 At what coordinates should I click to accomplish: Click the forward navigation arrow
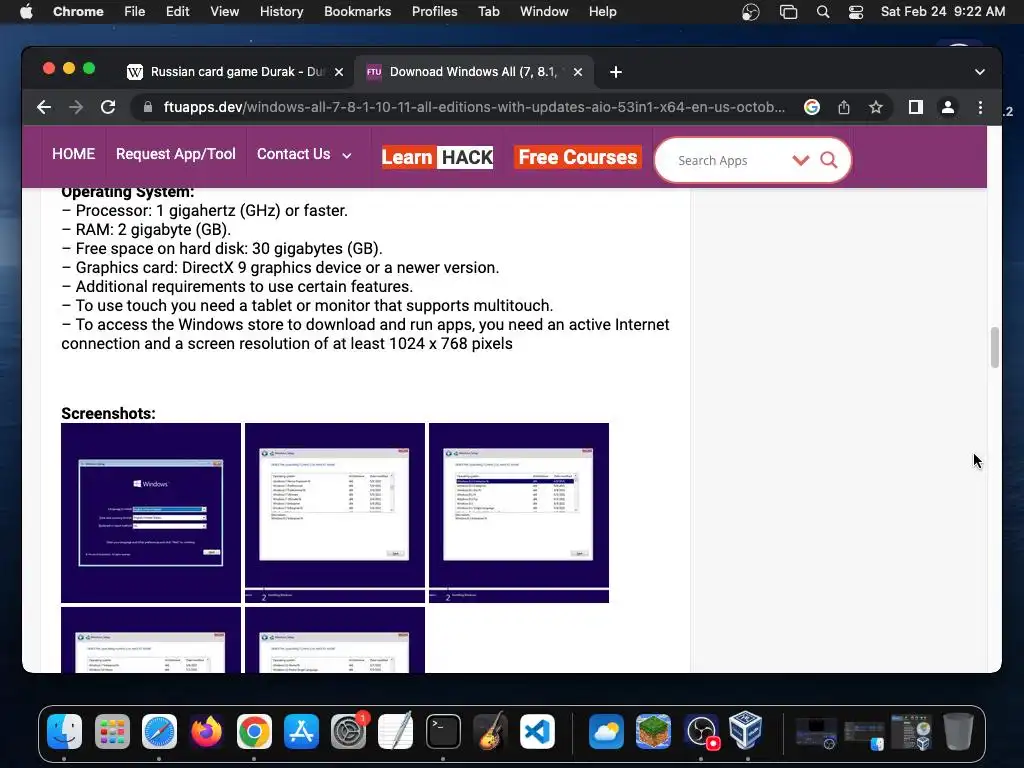76,107
